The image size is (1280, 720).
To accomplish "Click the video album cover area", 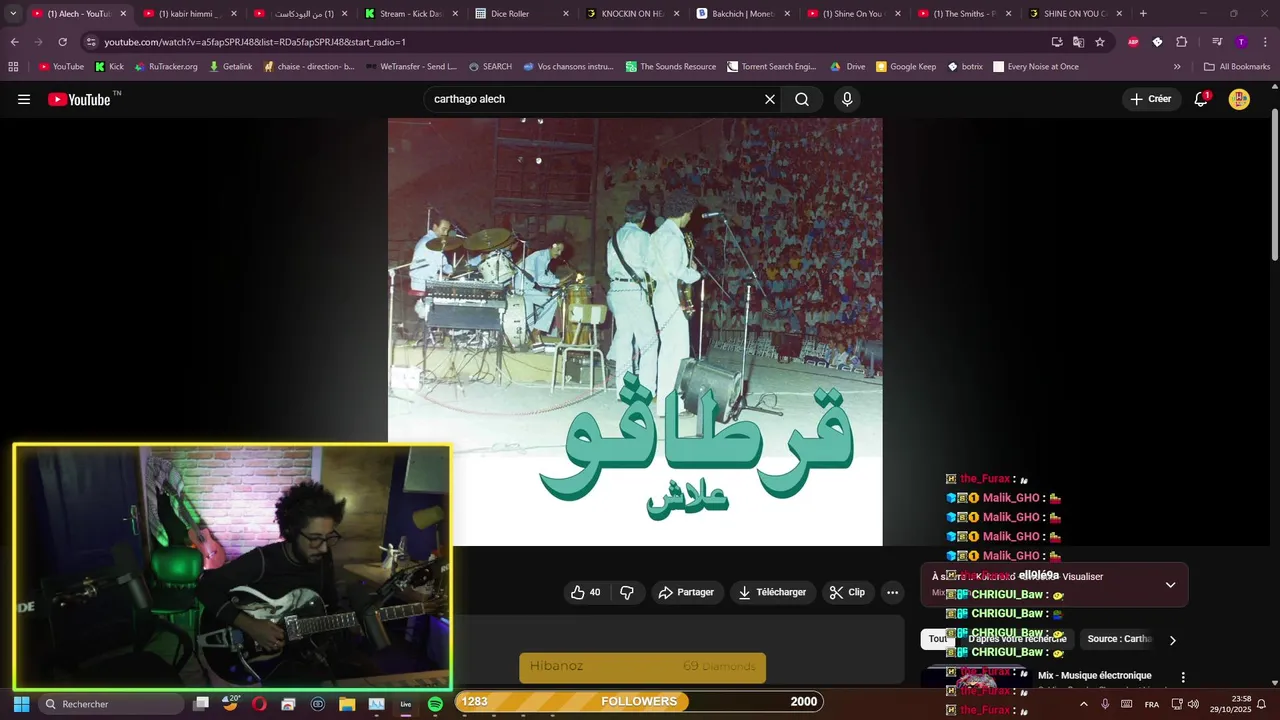I will pos(635,332).
